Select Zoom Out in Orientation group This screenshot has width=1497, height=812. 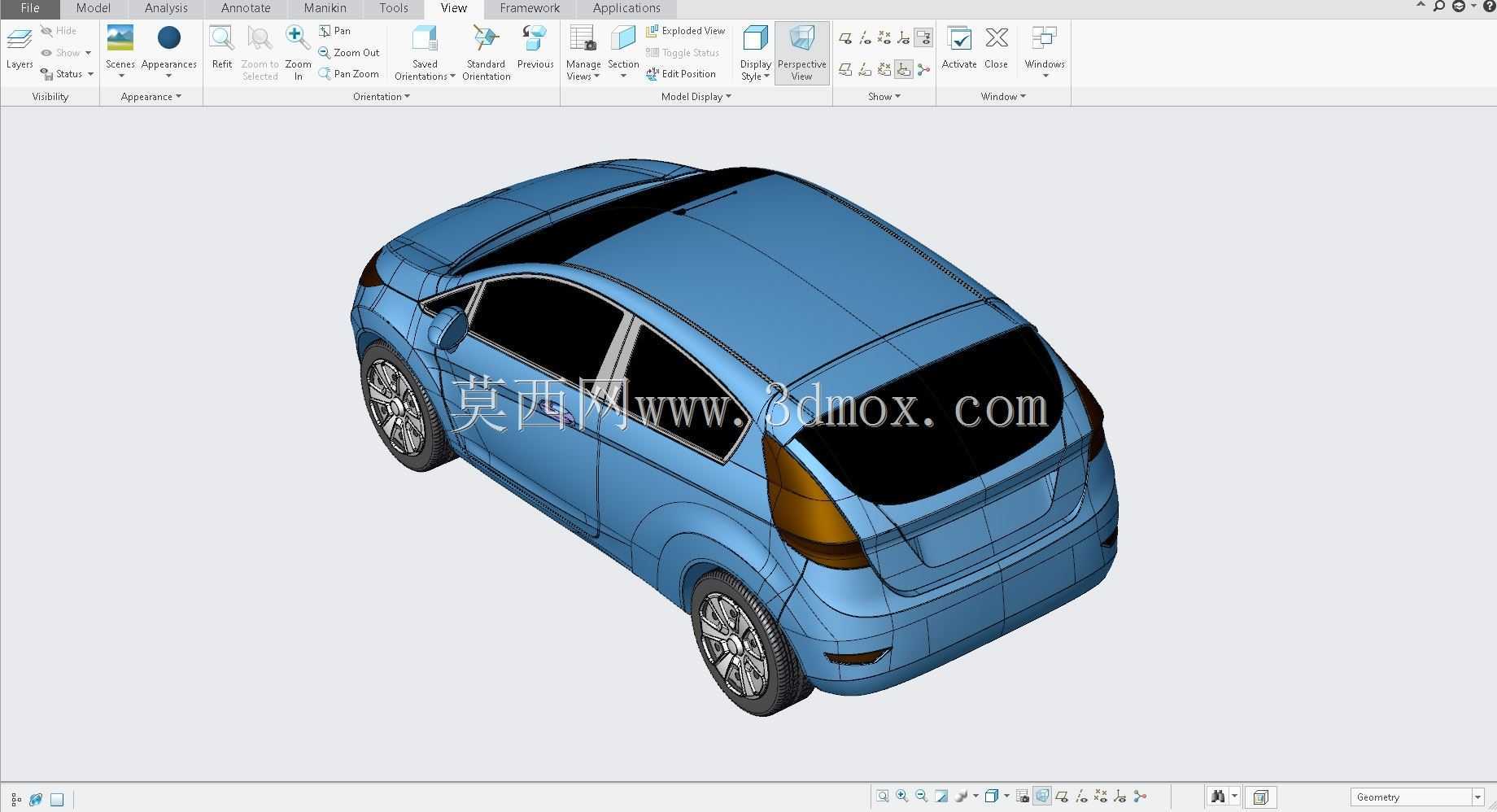pyautogui.click(x=349, y=52)
